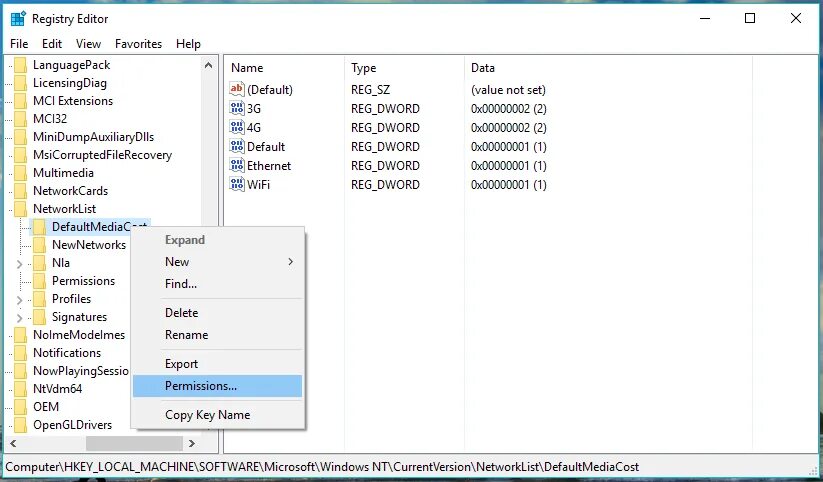Click the Ethernet DWORD value icon
Image resolution: width=823 pixels, height=482 pixels.
point(237,165)
